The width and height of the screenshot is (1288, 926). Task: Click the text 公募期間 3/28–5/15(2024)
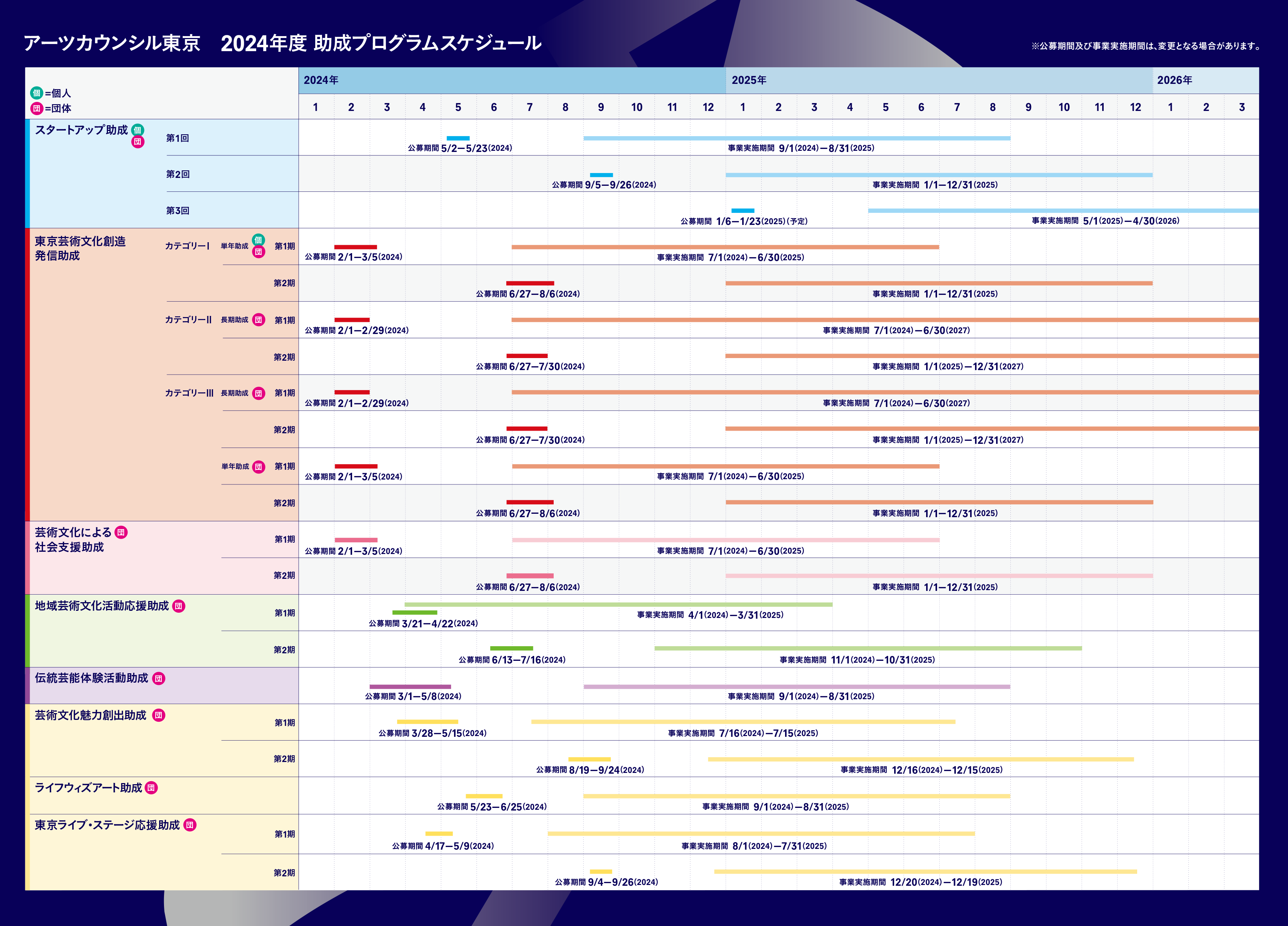pyautogui.click(x=432, y=733)
